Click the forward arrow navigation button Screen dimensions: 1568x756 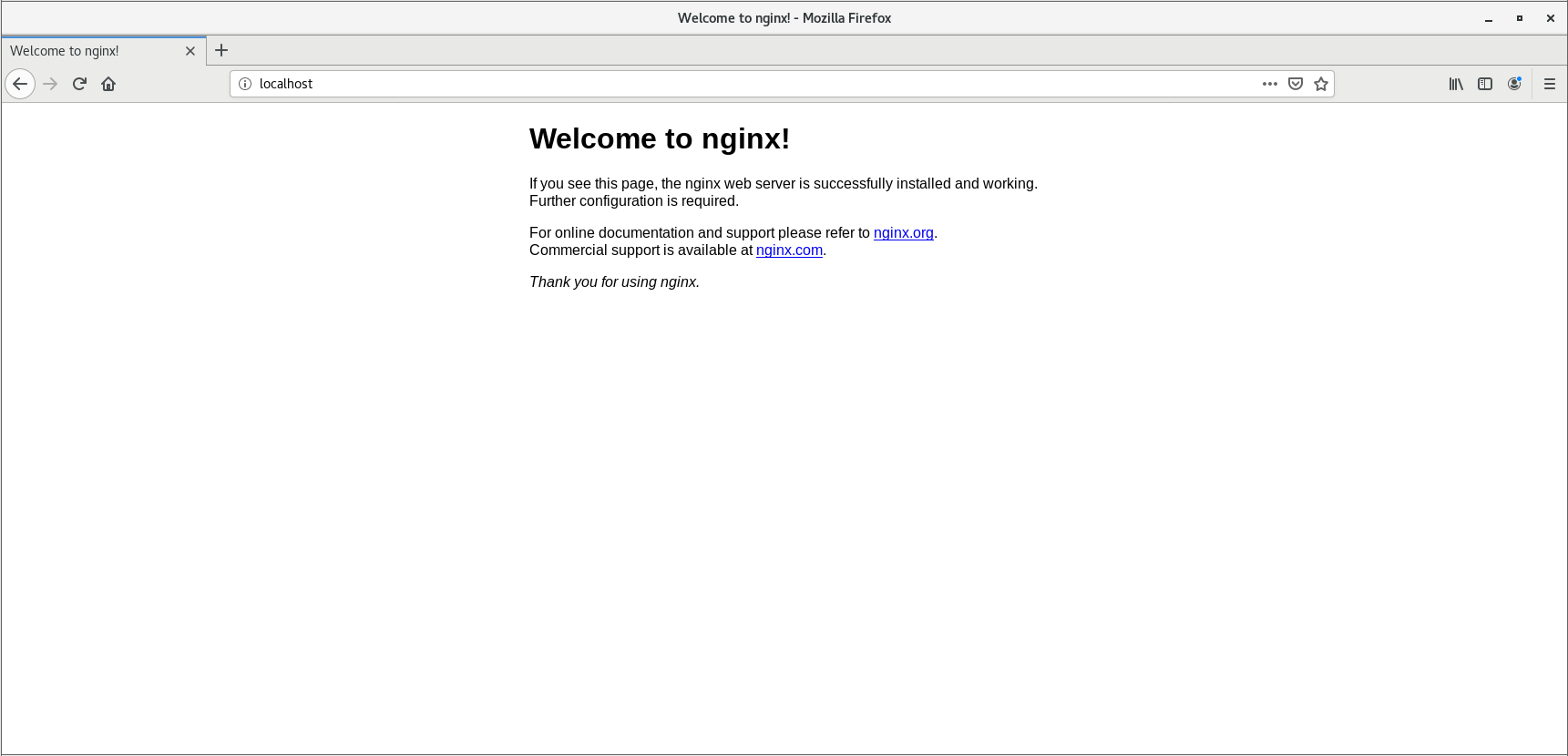click(50, 84)
